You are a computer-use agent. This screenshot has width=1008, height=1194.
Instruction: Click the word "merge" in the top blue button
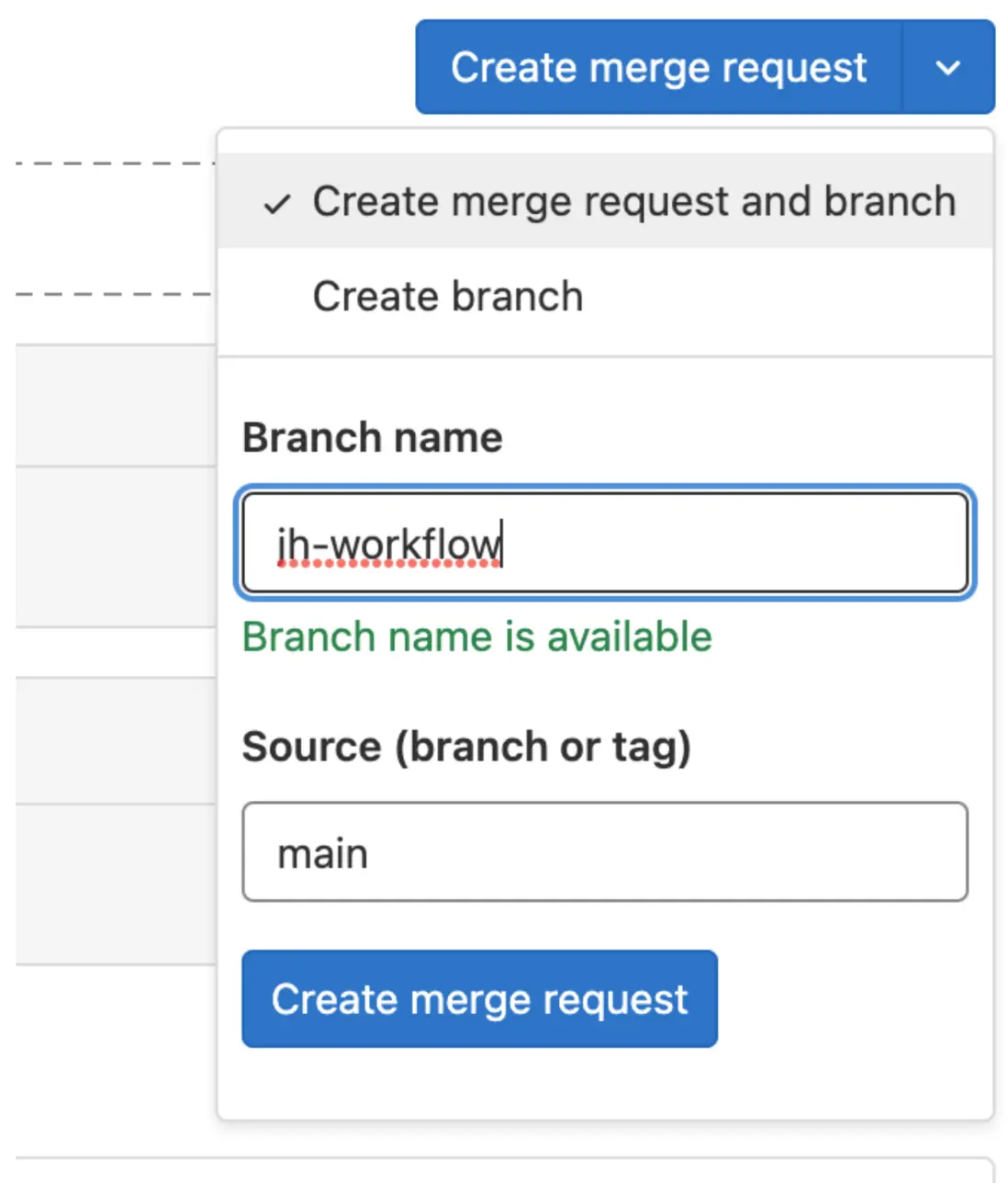(649, 68)
